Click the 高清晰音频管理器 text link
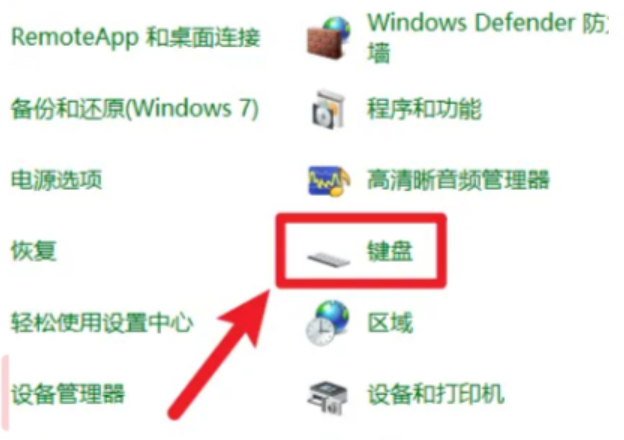This screenshot has width=624, height=440. (x=458, y=180)
